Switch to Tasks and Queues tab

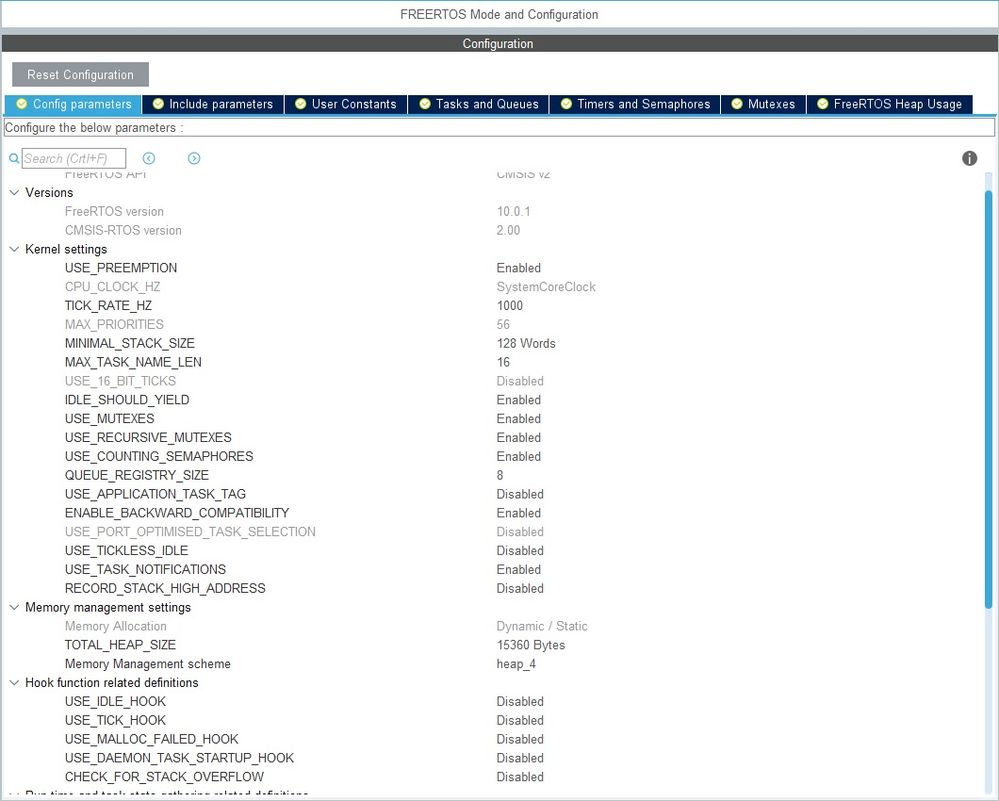pyautogui.click(x=478, y=104)
